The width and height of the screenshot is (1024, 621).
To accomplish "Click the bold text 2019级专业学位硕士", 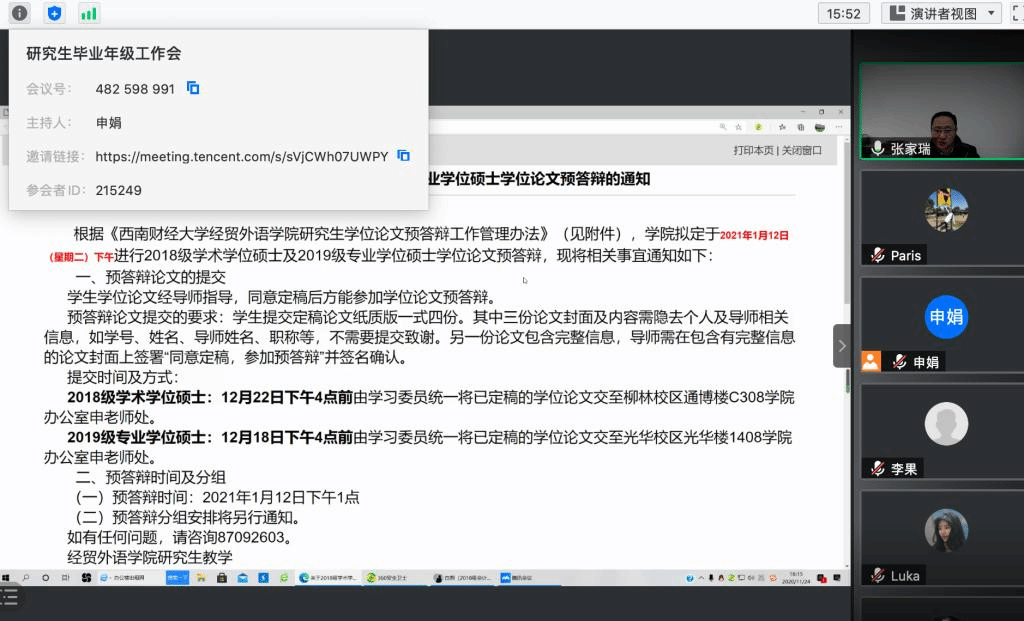I will point(136,437).
